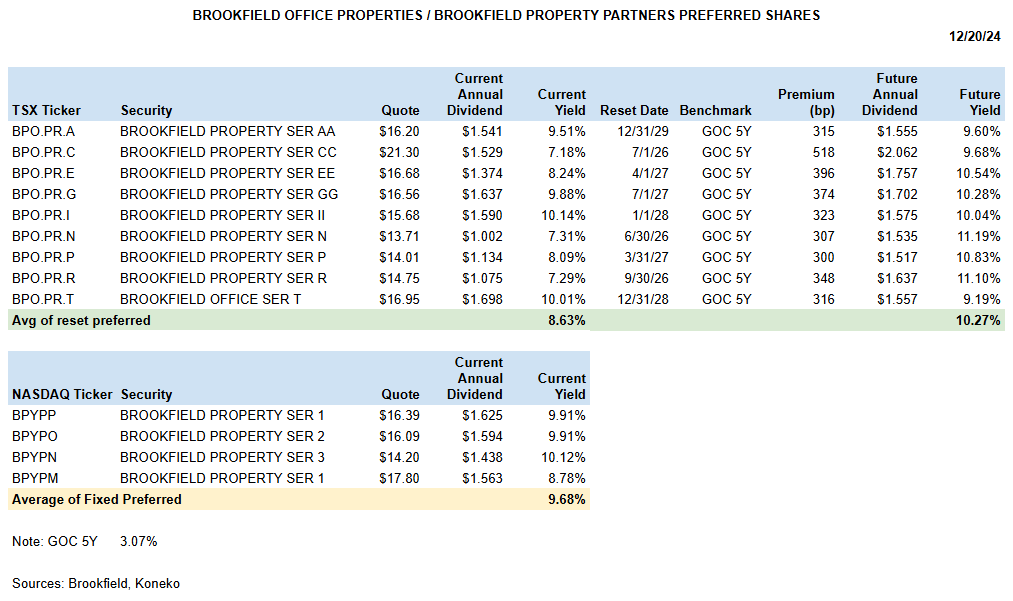Select the TSX Ticker column header
1013x601 pixels.
(x=46, y=111)
